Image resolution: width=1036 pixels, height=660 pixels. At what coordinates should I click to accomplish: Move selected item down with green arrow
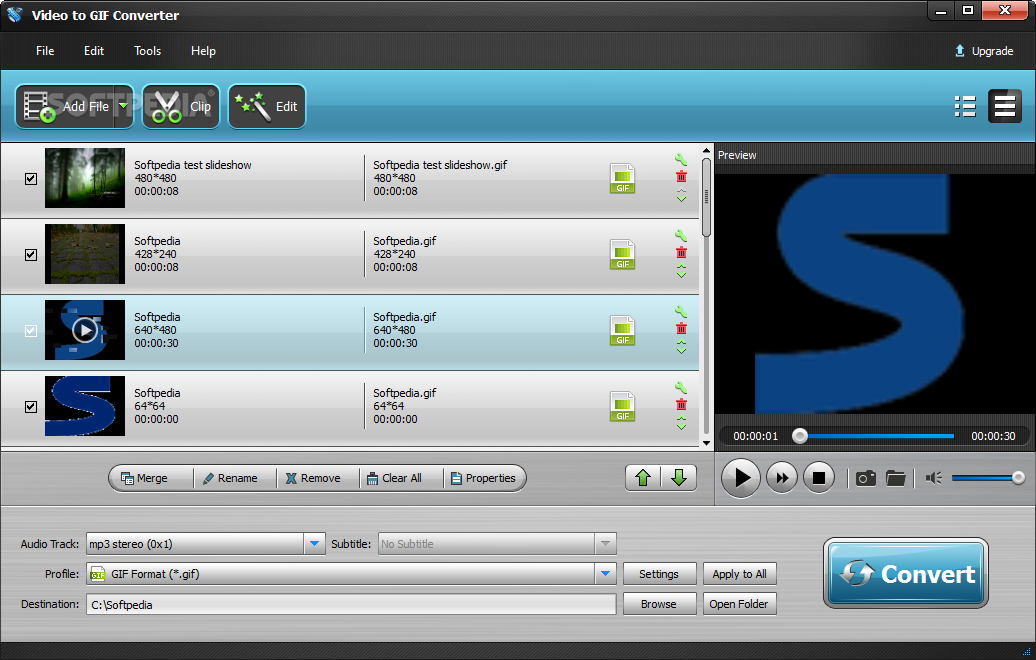click(x=679, y=478)
